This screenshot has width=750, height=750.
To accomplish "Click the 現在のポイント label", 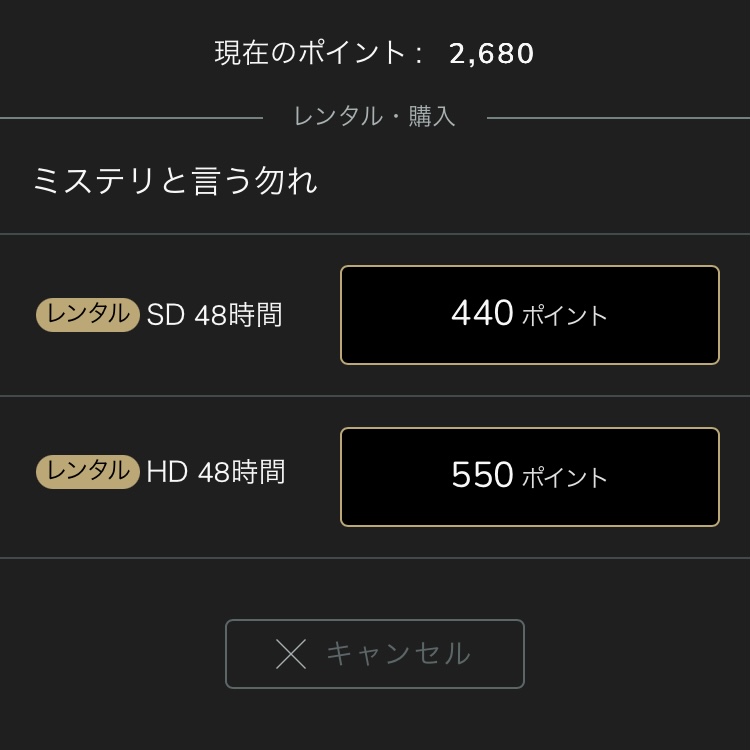I will (318, 53).
